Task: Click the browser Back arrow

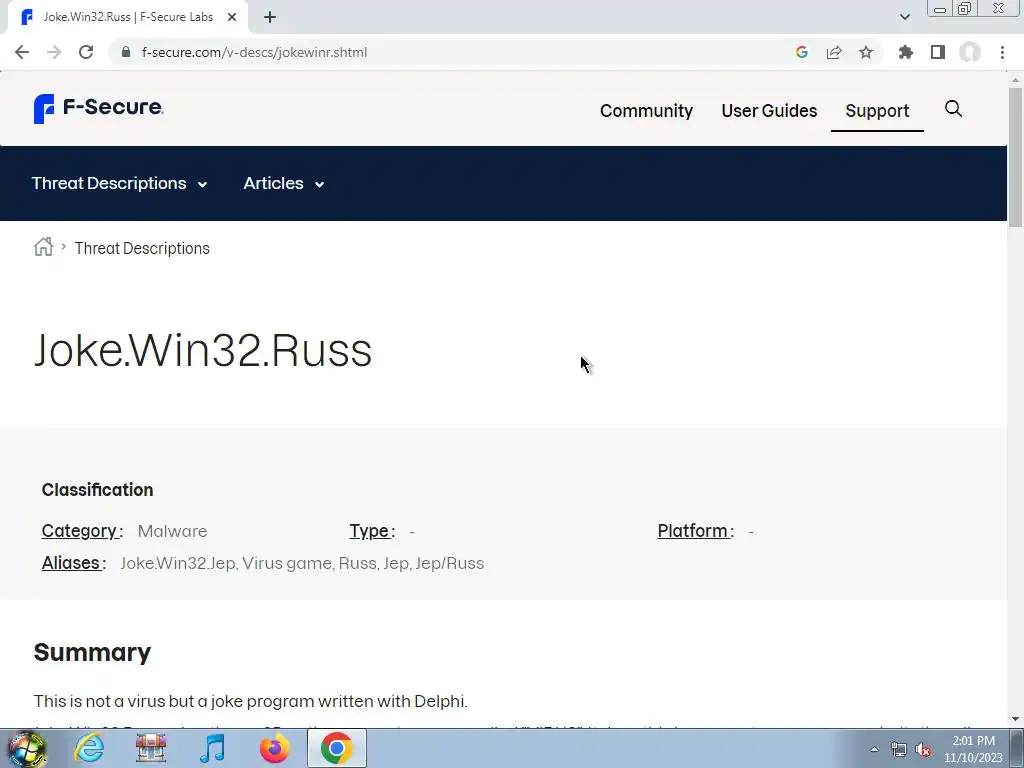Action: click(x=22, y=52)
